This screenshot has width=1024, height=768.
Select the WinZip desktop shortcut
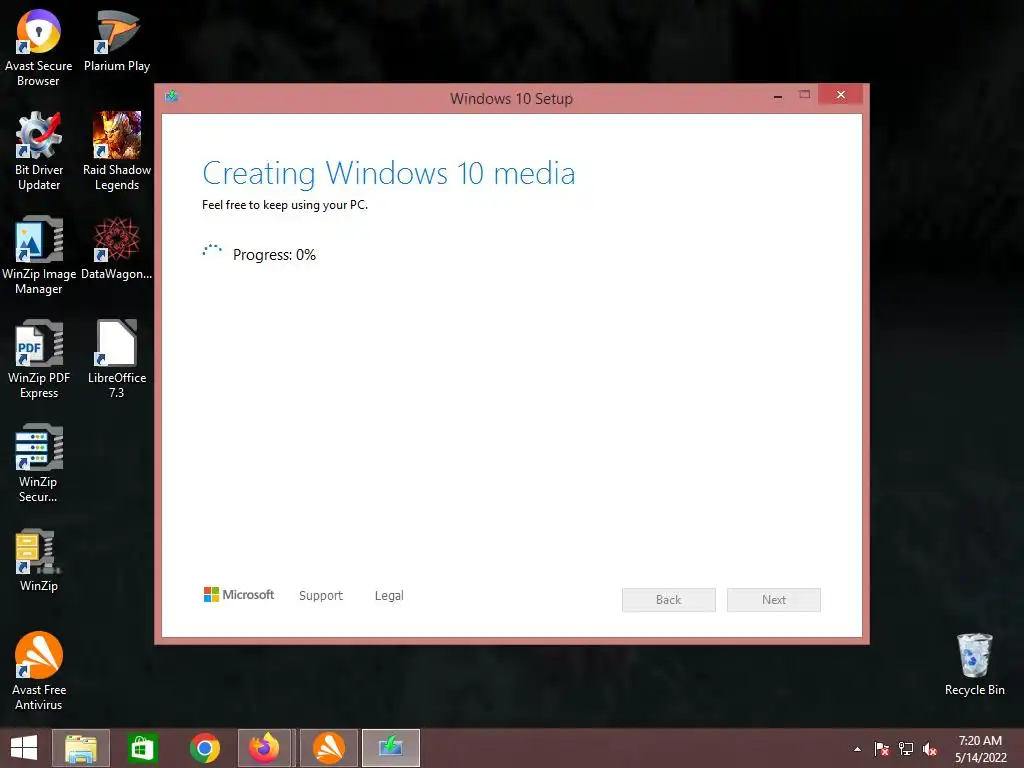click(39, 560)
